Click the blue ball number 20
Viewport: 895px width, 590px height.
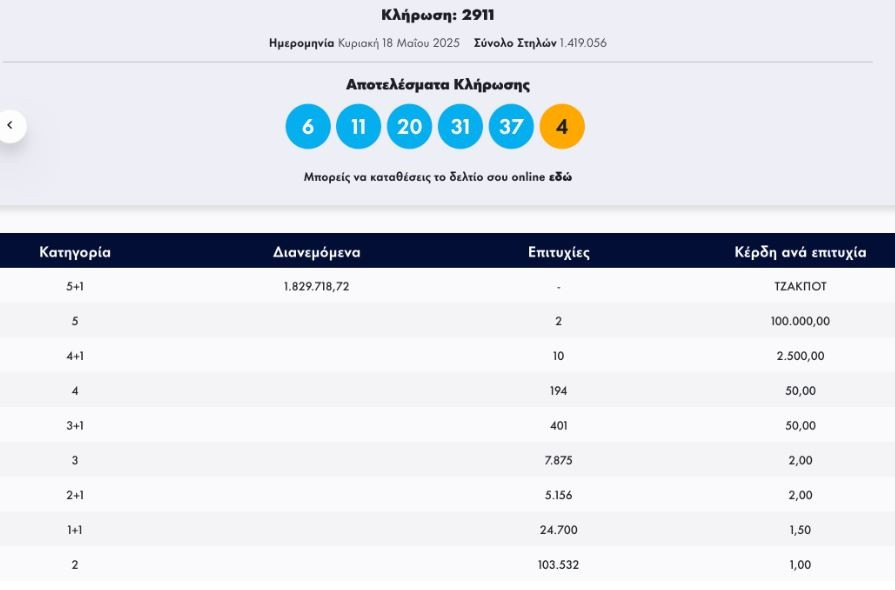(410, 127)
